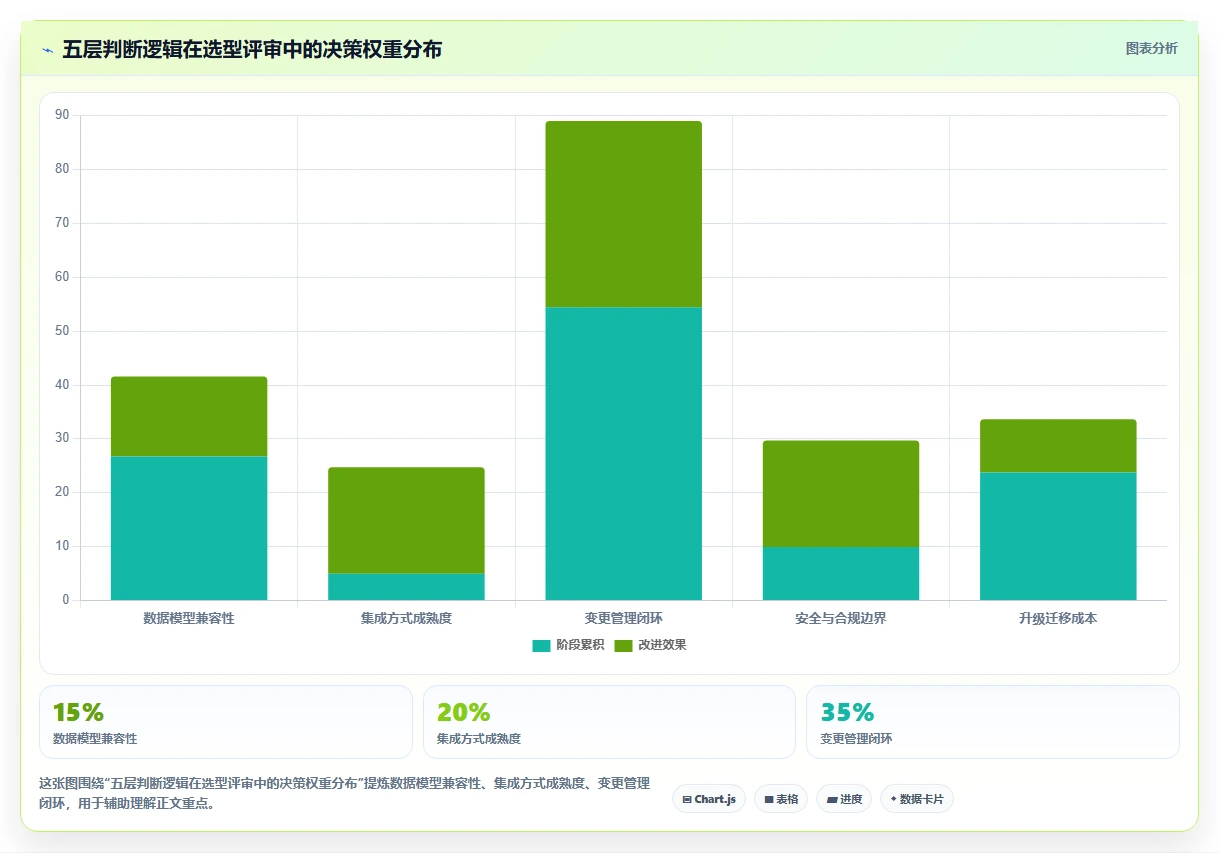Viewport: 1219px width, 853px height.
Task: Click the 升级迁移成本 x-axis label
Action: pos(1058,619)
